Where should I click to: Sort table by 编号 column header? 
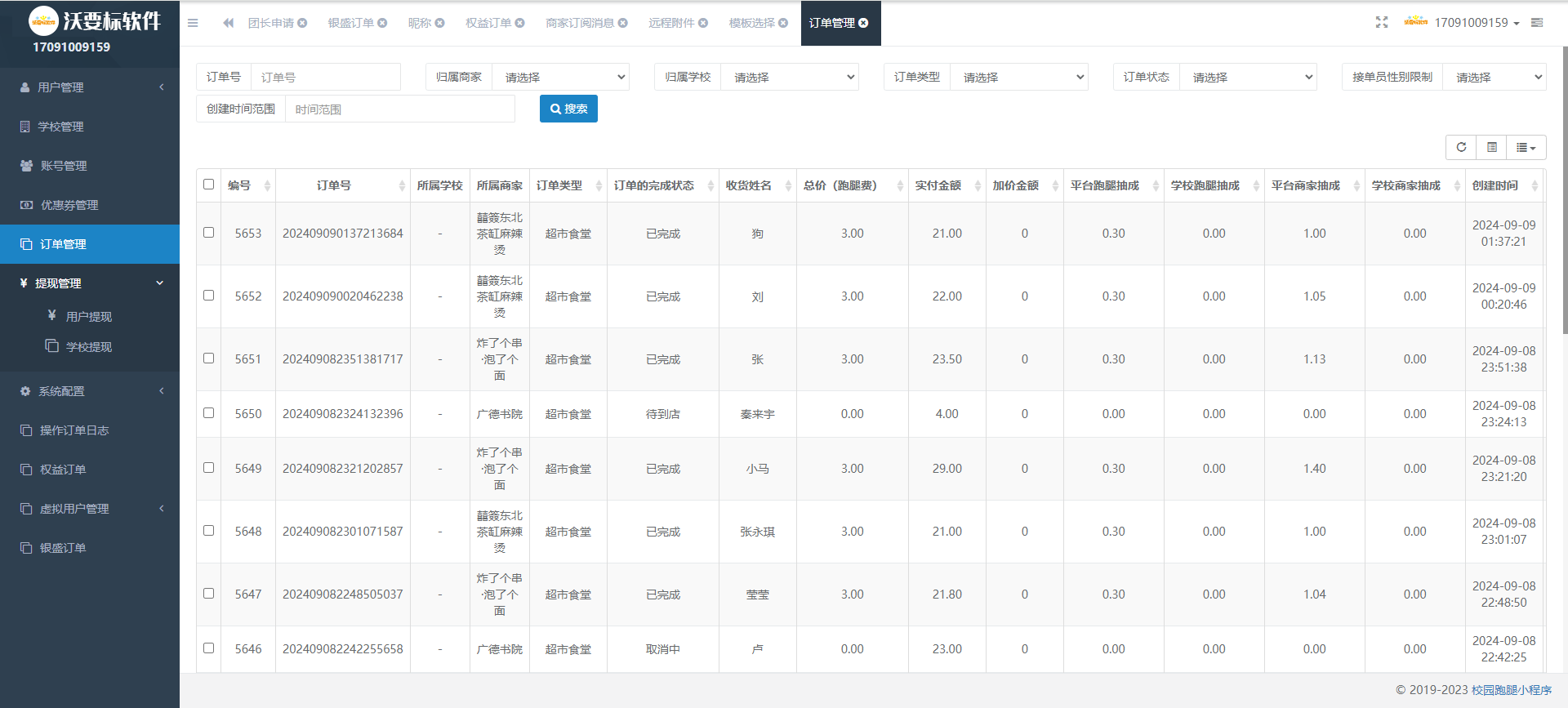248,185
